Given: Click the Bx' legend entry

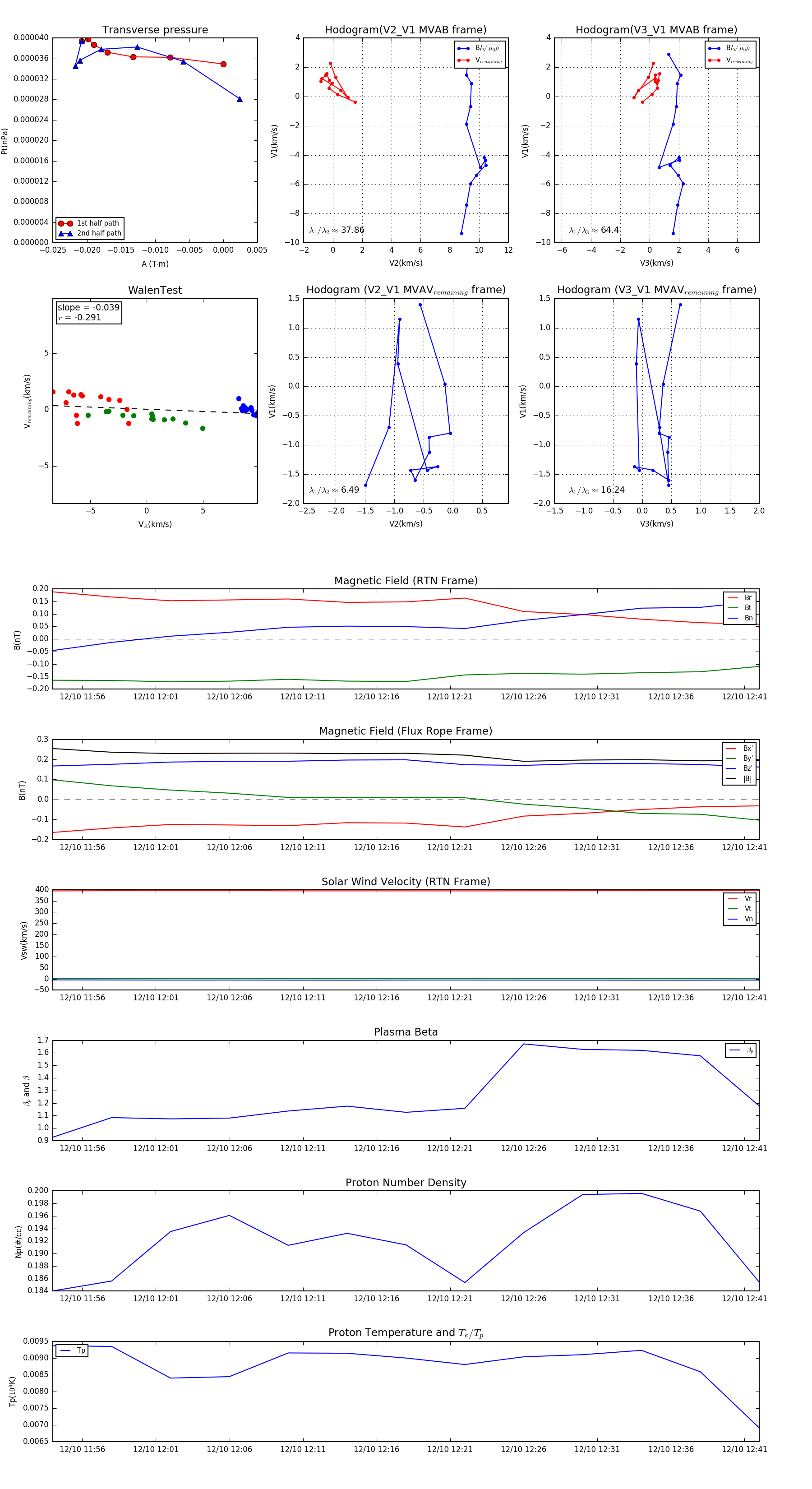Looking at the screenshot, I should pyautogui.click(x=739, y=749).
